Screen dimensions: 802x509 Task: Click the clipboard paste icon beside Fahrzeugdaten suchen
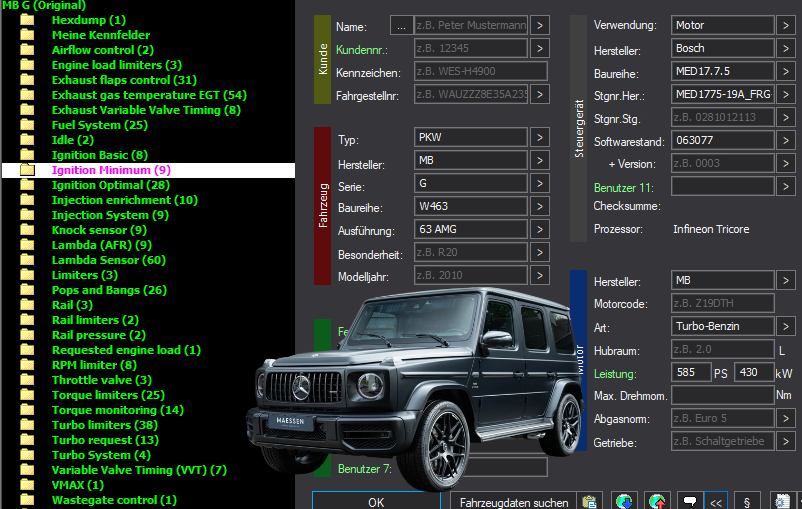[x=589, y=502]
